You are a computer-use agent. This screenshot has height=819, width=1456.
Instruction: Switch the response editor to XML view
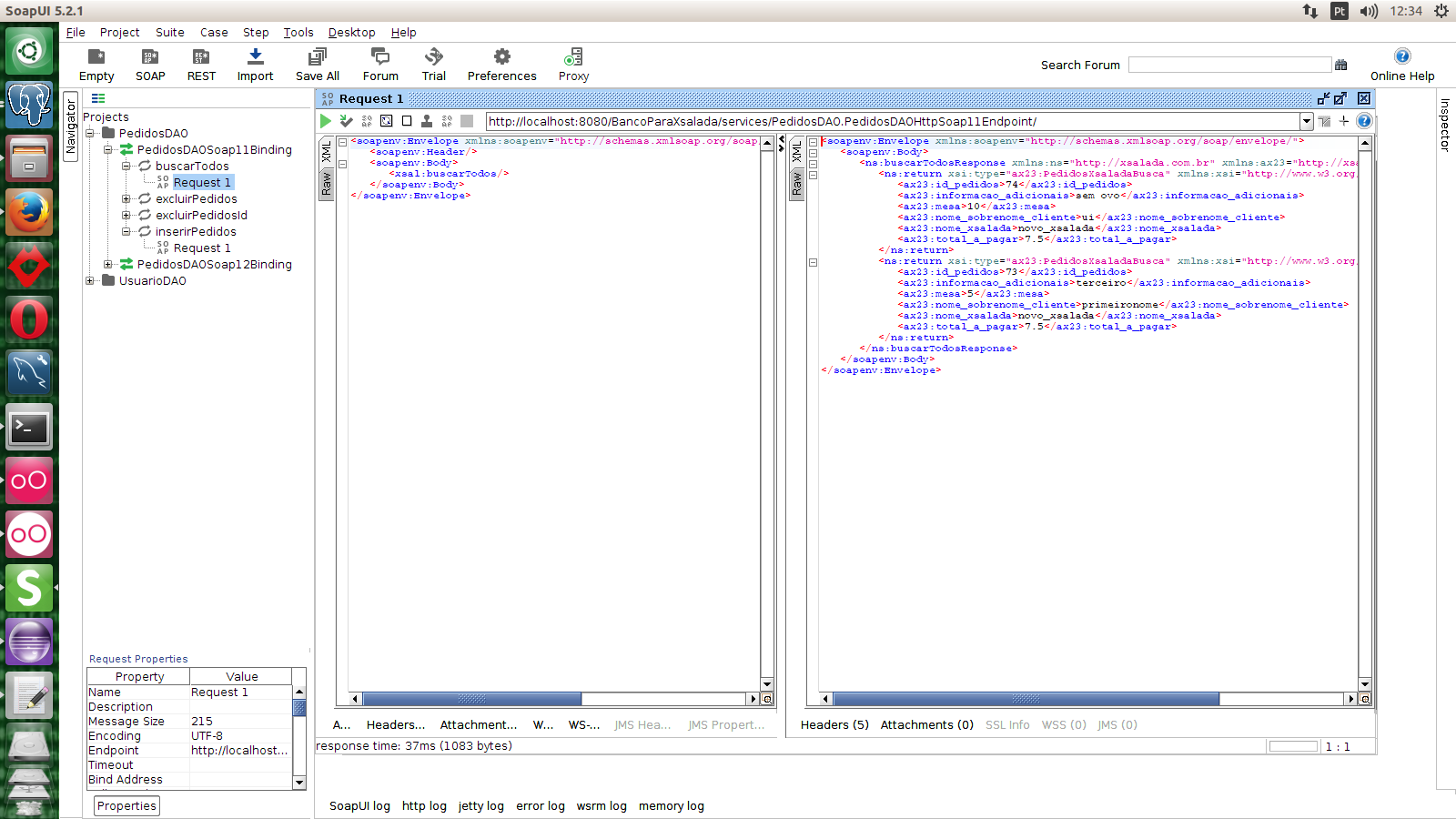tap(796, 152)
